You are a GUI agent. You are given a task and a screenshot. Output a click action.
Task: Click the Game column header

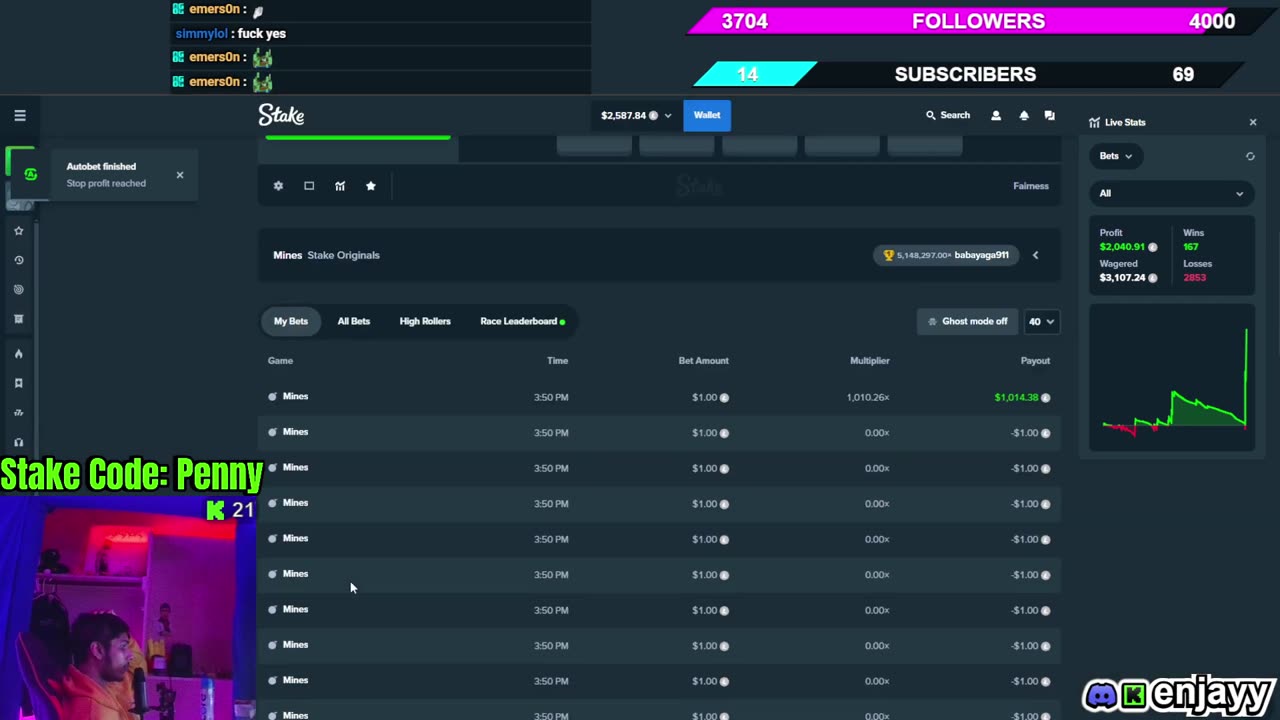(280, 361)
